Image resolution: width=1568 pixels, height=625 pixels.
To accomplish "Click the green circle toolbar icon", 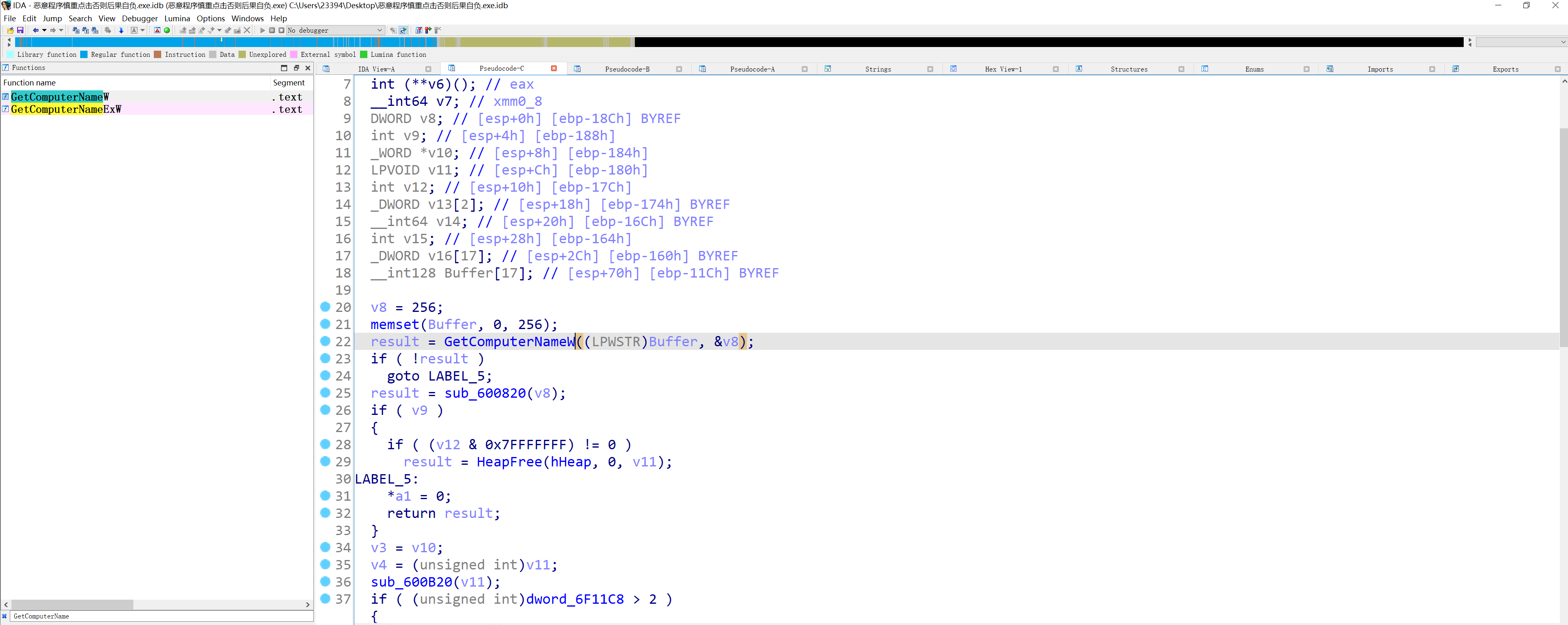I will tap(167, 30).
